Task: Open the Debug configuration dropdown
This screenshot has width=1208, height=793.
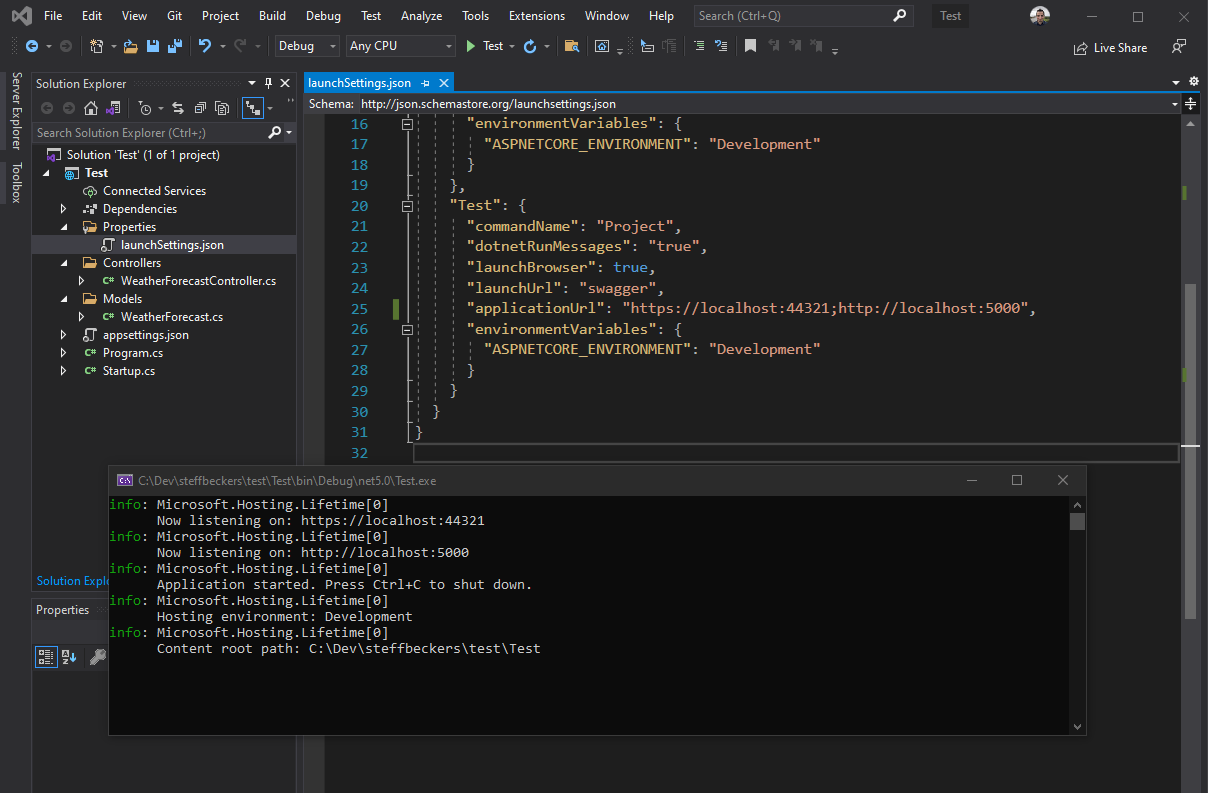Action: tap(309, 46)
